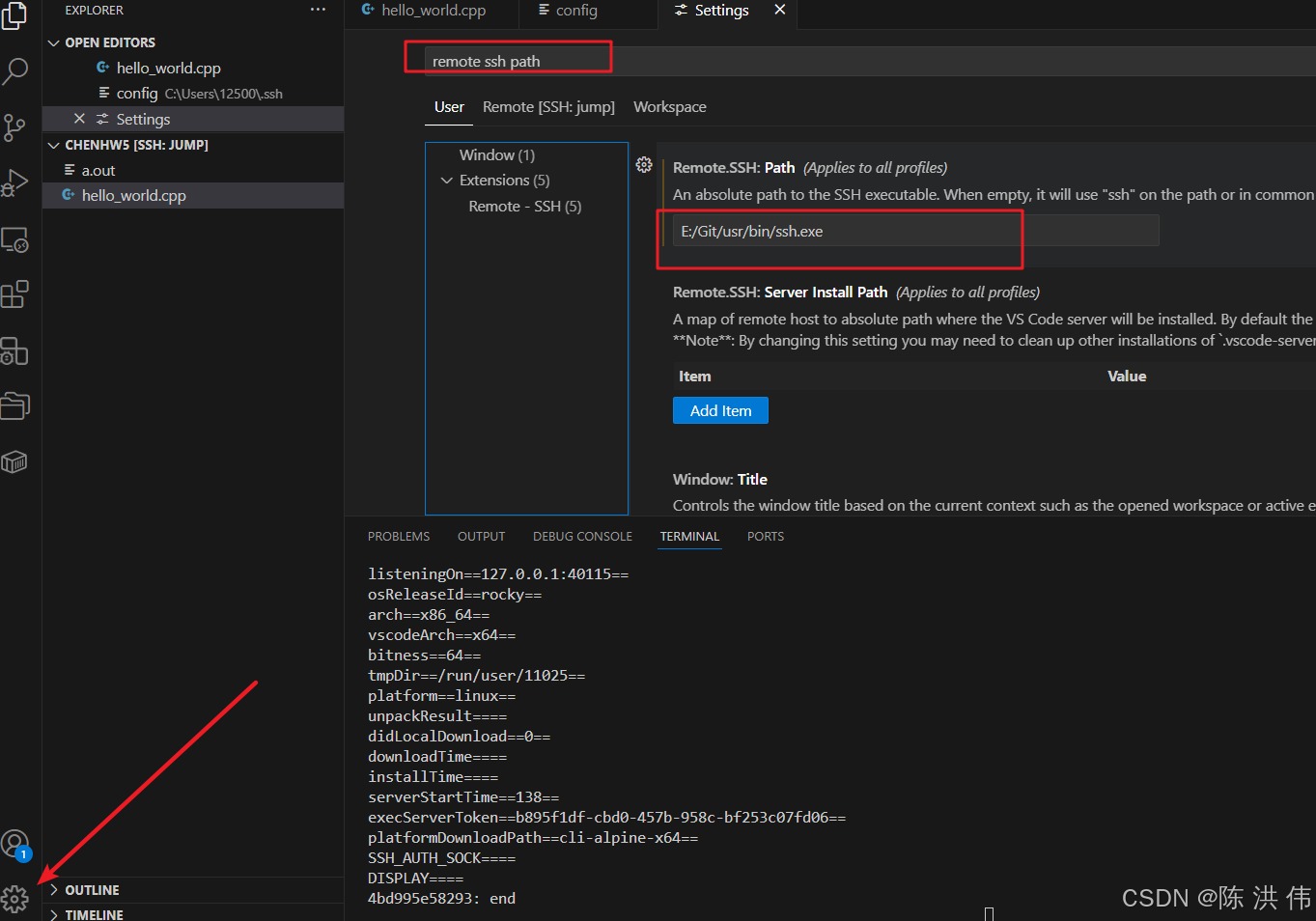
Task: Open the Manage gear menu at bottom left
Action: tap(15, 899)
